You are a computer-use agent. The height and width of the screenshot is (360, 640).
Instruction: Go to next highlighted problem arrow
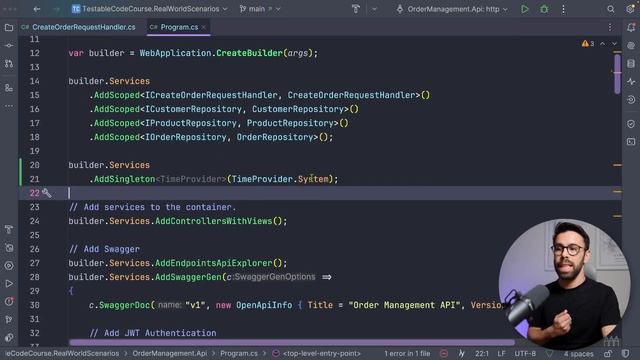[614, 44]
